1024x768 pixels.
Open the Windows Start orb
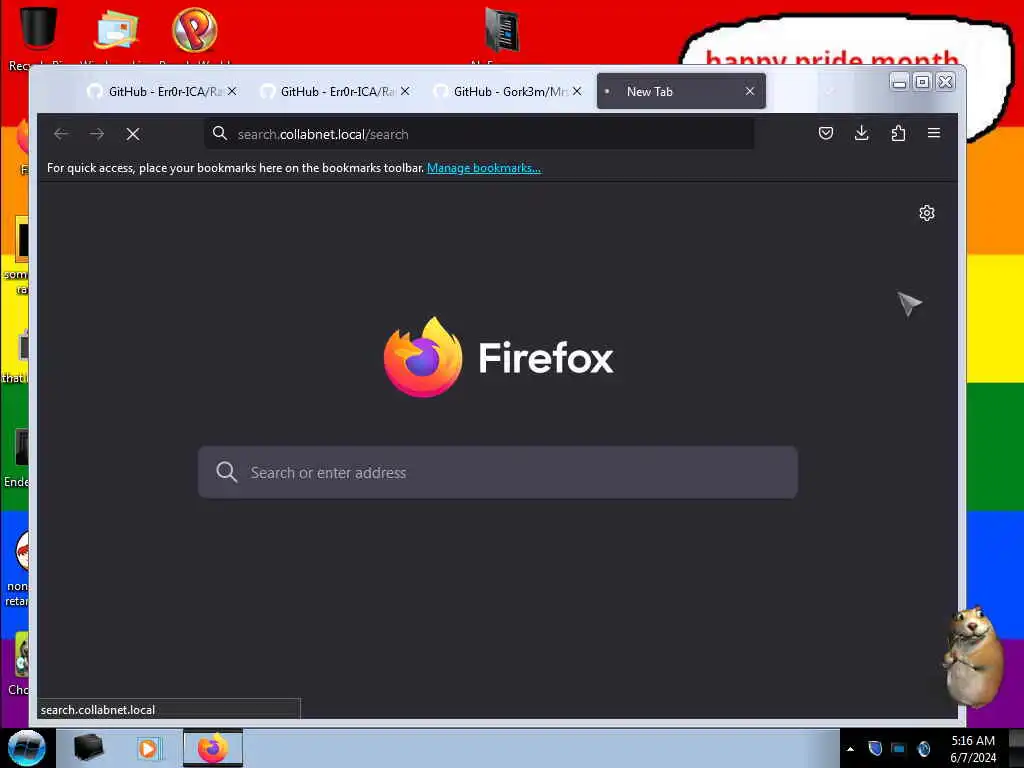pyautogui.click(x=26, y=748)
